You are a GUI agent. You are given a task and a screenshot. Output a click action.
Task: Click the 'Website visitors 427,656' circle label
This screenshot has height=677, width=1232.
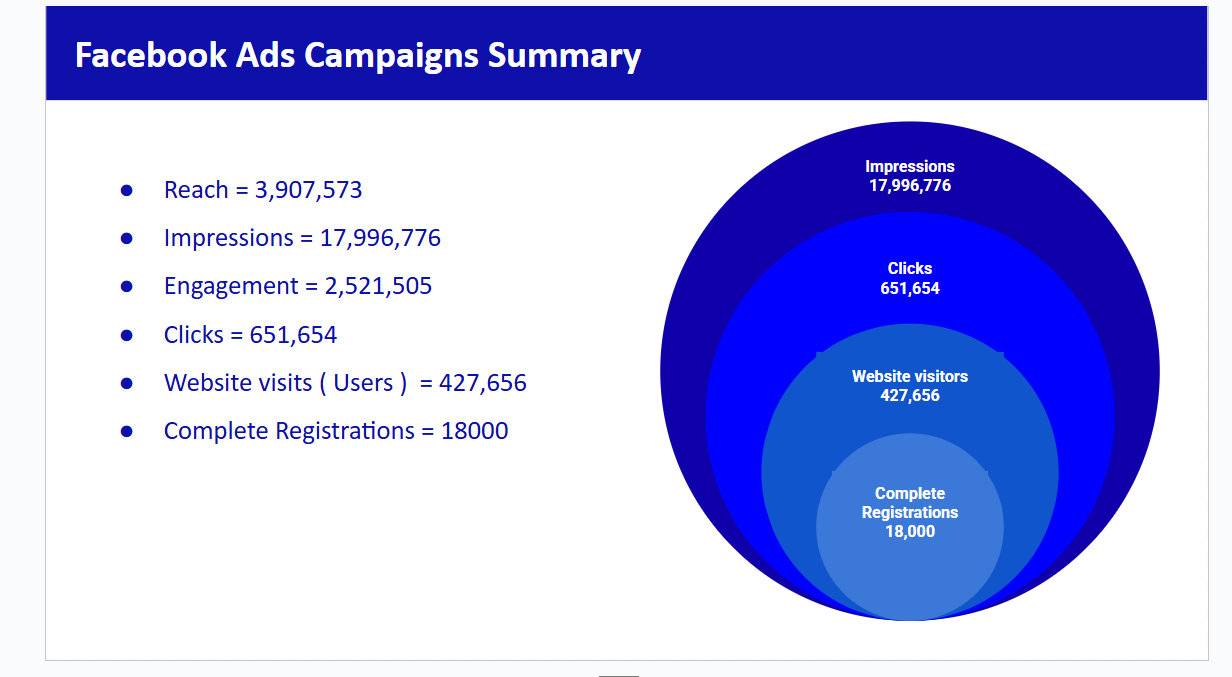[910, 386]
